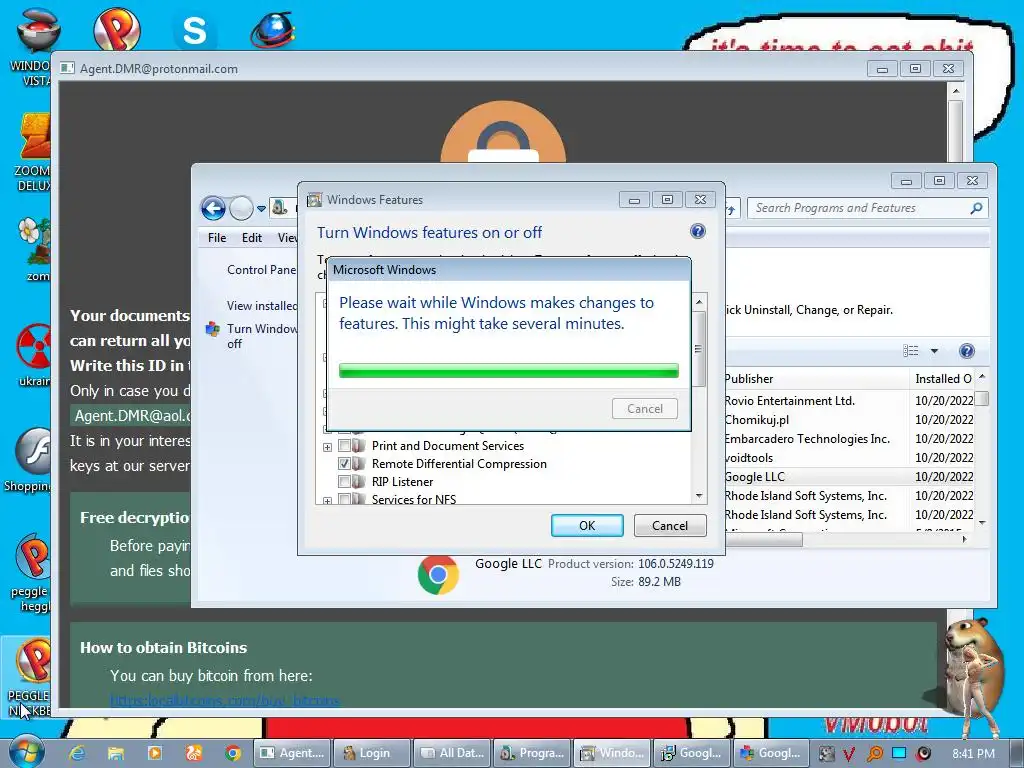Open the Zoom Deluxe desktop icon
Image resolution: width=1024 pixels, height=768 pixels.
point(33,152)
